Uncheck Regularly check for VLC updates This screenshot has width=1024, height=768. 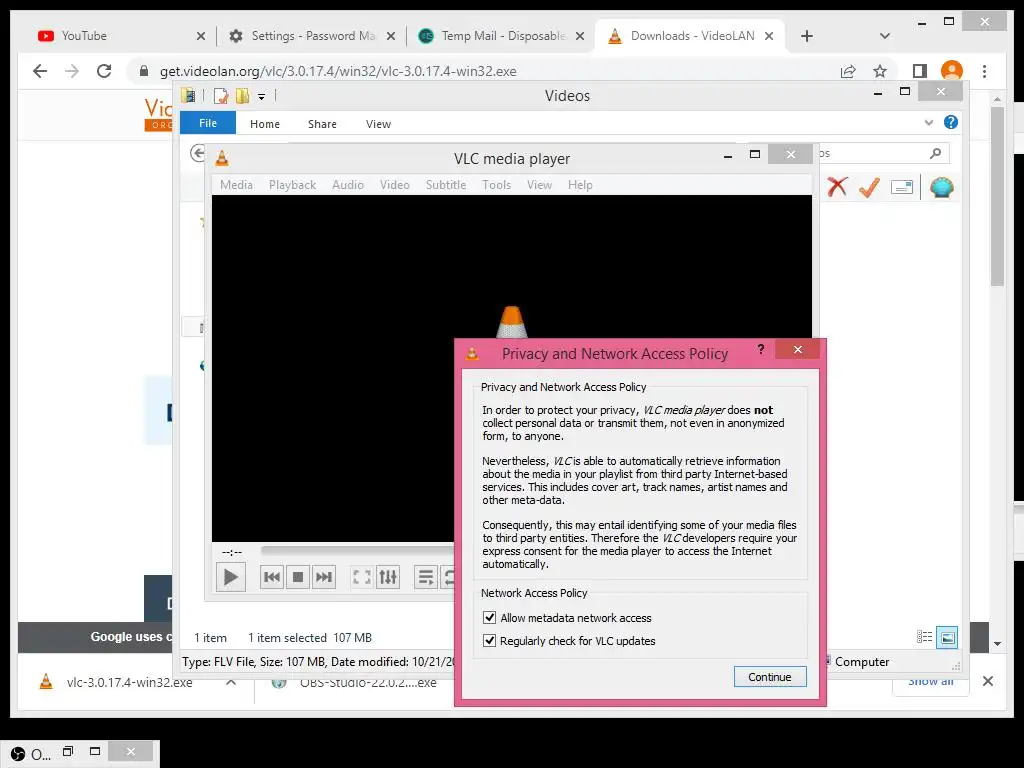489,641
